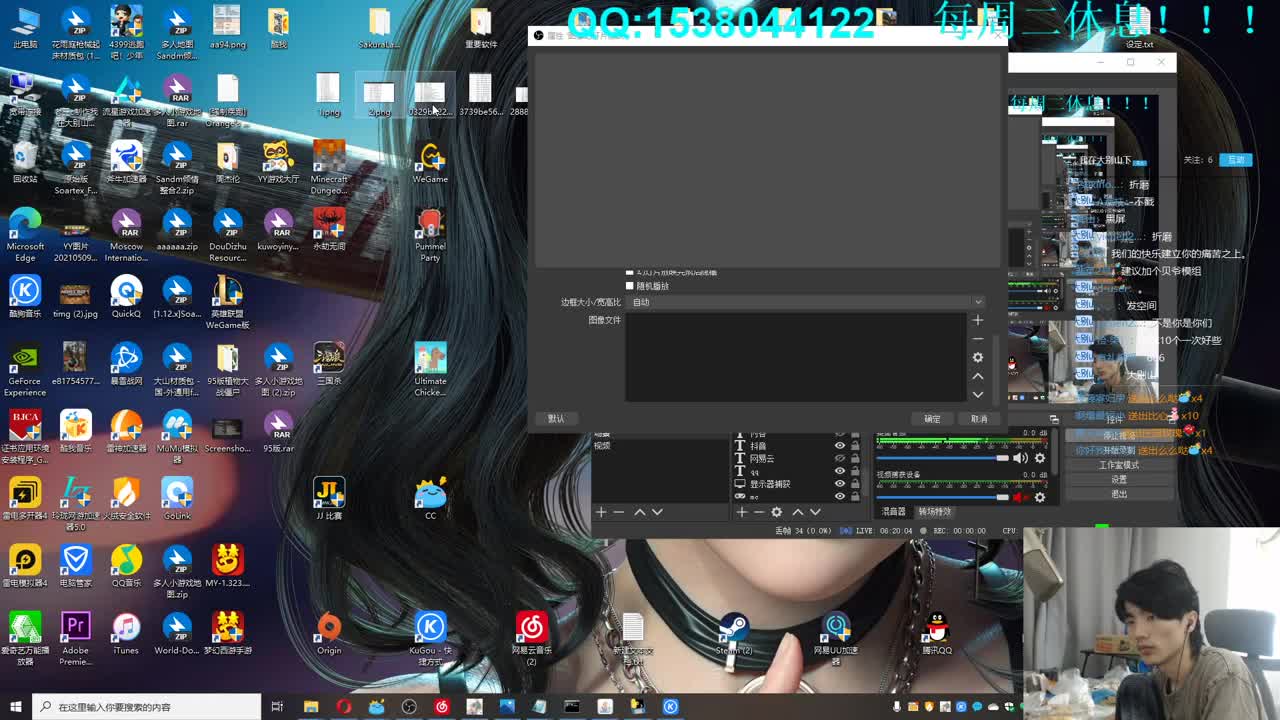
Task: Click the blue 互动 button
Action: point(1237,160)
